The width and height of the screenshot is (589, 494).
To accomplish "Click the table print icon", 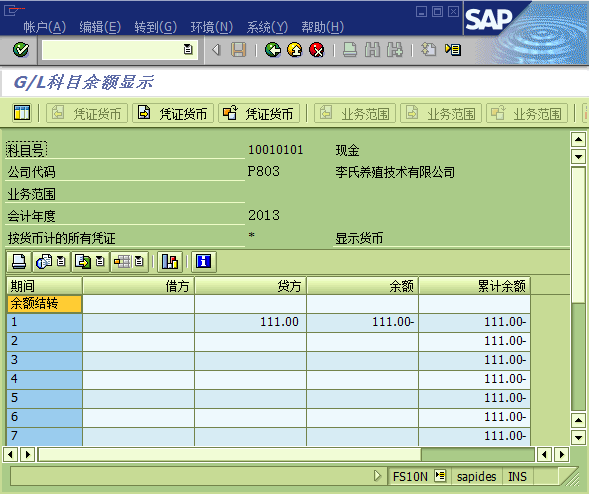I will pyautogui.click(x=19, y=261).
